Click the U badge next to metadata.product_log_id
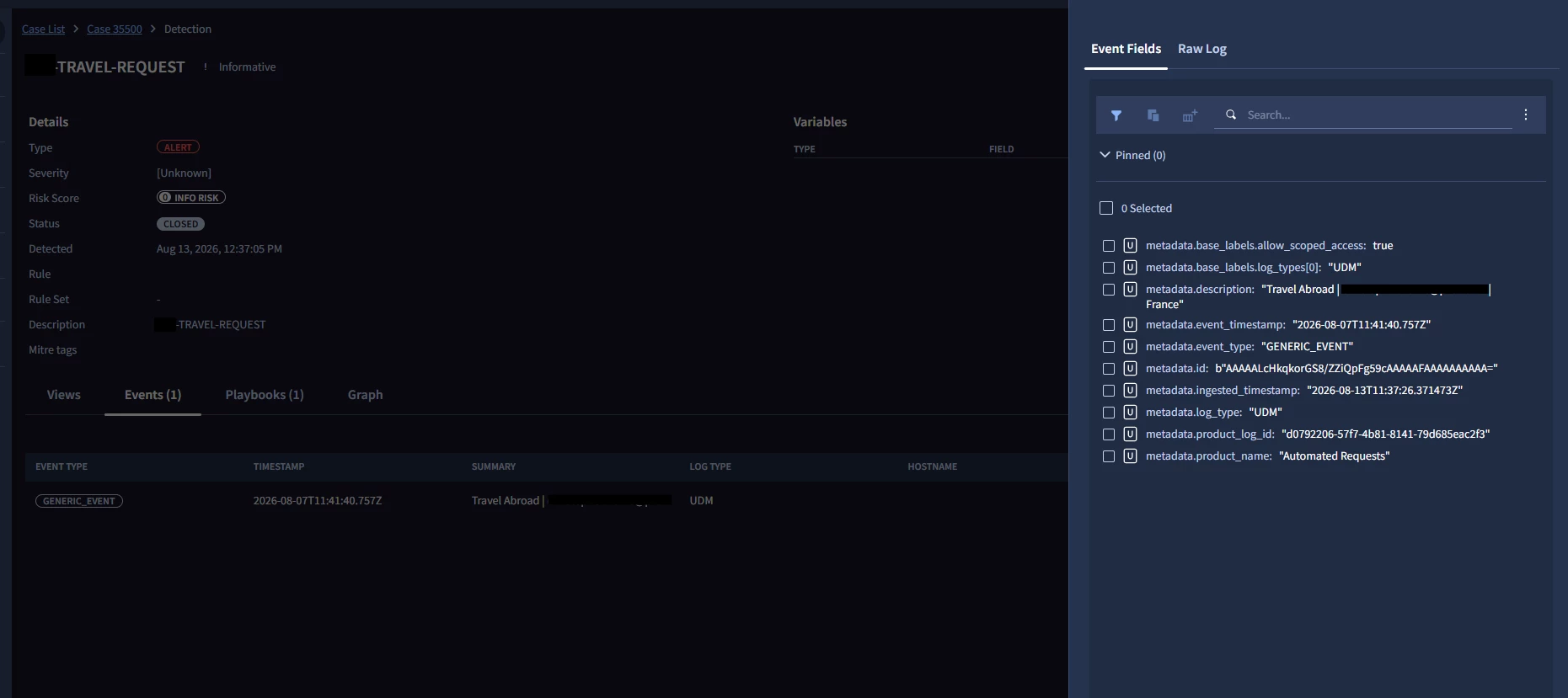This screenshot has height=698, width=1568. (1130, 434)
